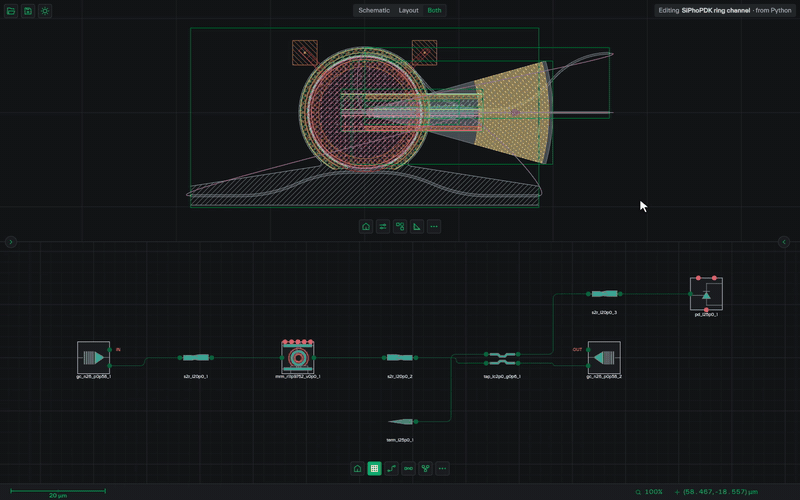Viewport: 800px width, 500px height.
Task: Select the ring modulator schematic component
Action: [x=298, y=357]
